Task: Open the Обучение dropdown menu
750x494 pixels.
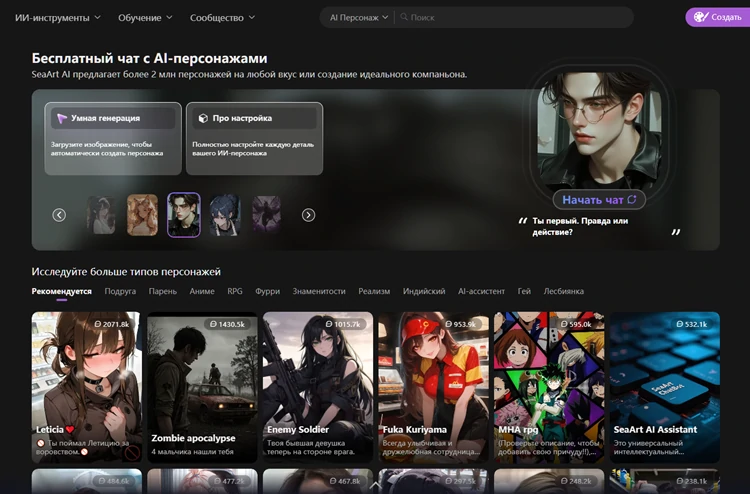Action: [145, 18]
